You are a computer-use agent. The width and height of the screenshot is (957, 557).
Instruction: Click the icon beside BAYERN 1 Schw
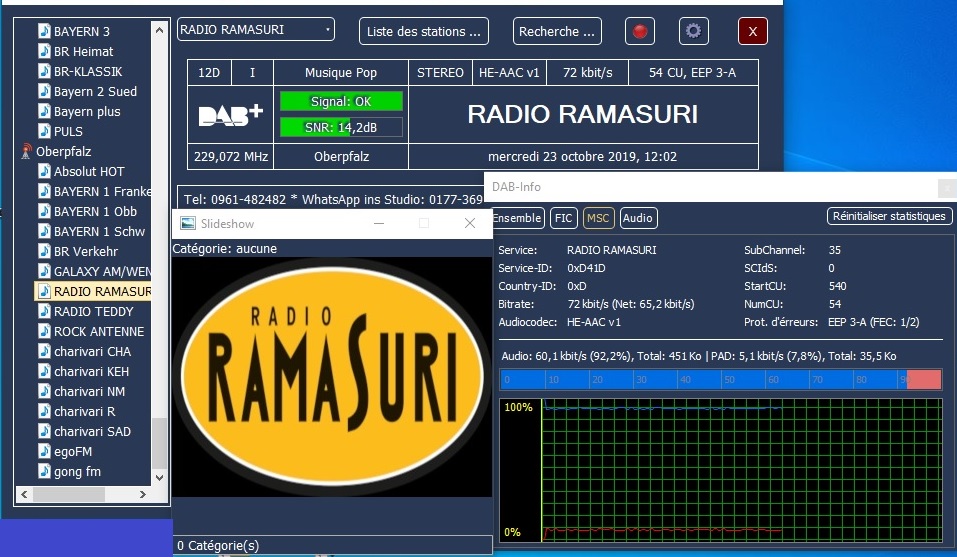44,231
